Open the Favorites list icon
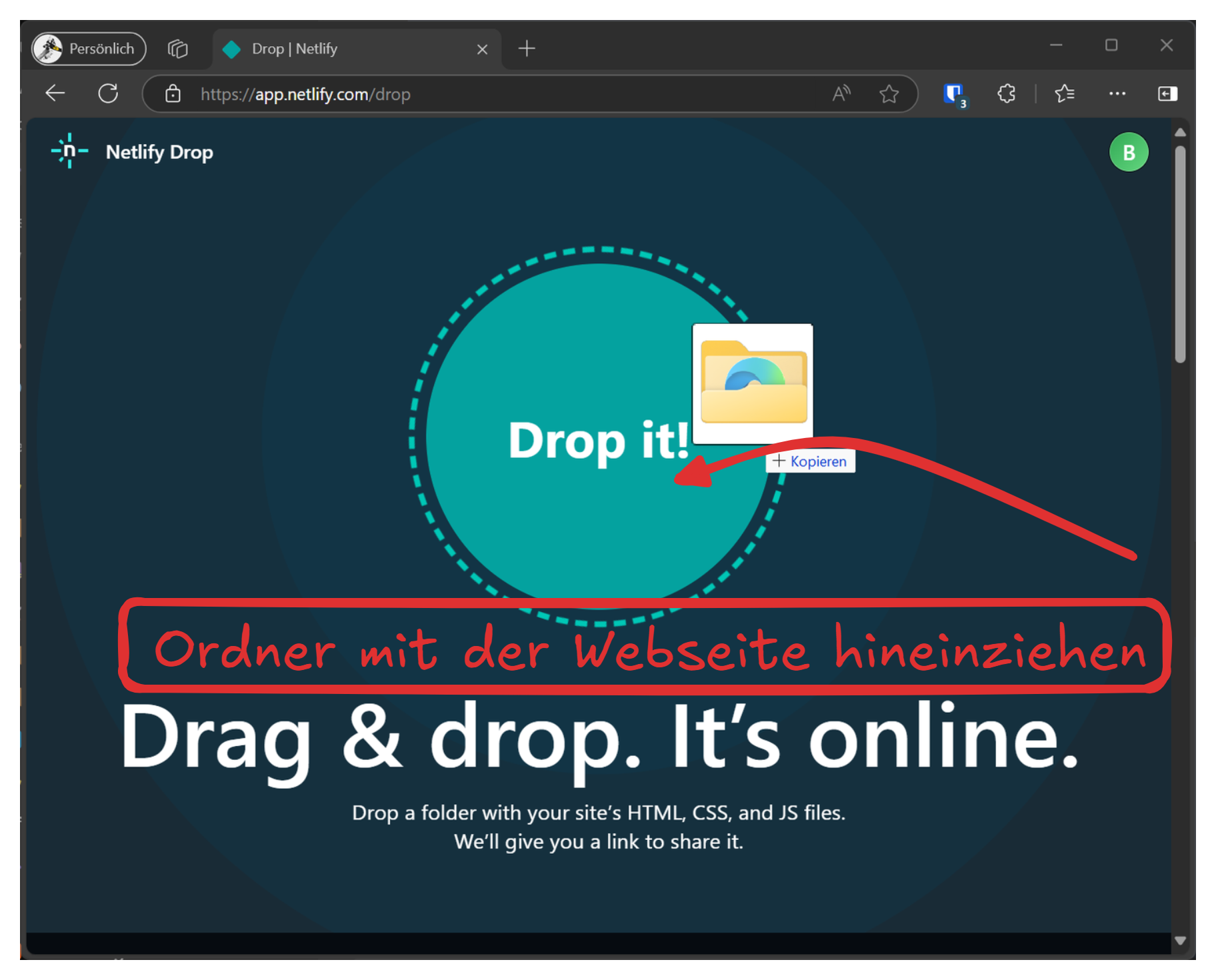 coord(1065,93)
